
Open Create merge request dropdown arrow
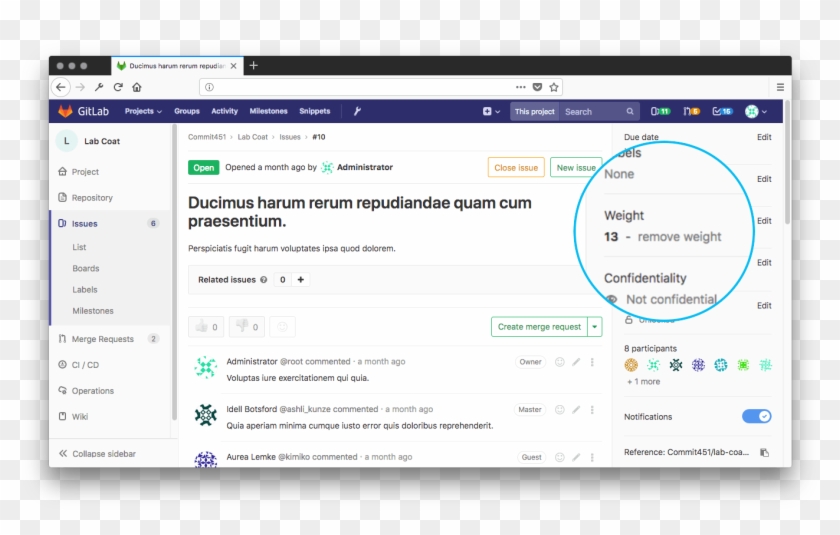pos(595,327)
